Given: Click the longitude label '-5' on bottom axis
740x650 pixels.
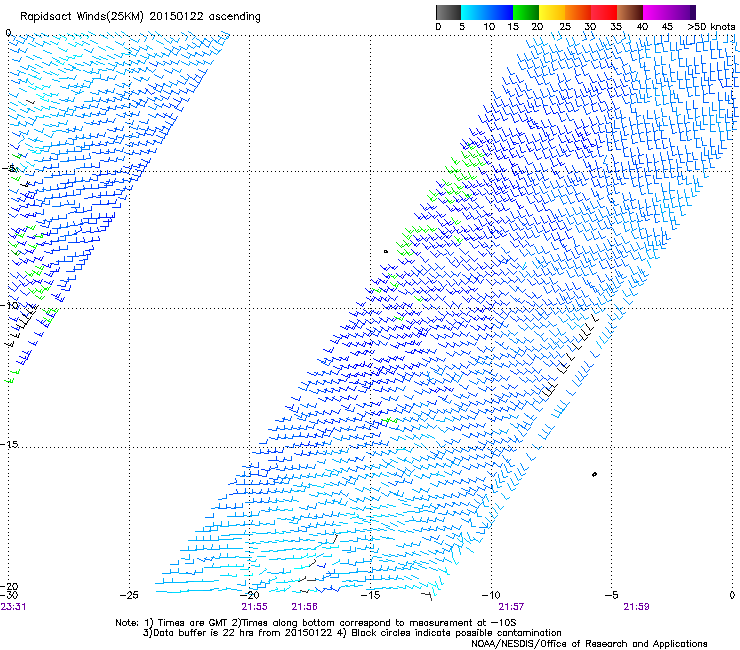Looking at the screenshot, I should point(611,595).
